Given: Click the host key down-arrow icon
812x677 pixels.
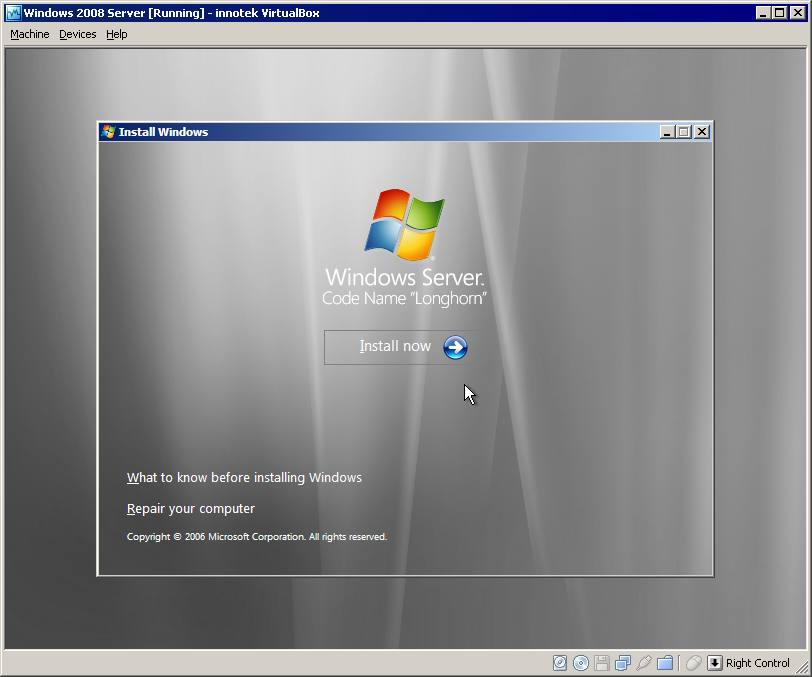Looking at the screenshot, I should [715, 663].
